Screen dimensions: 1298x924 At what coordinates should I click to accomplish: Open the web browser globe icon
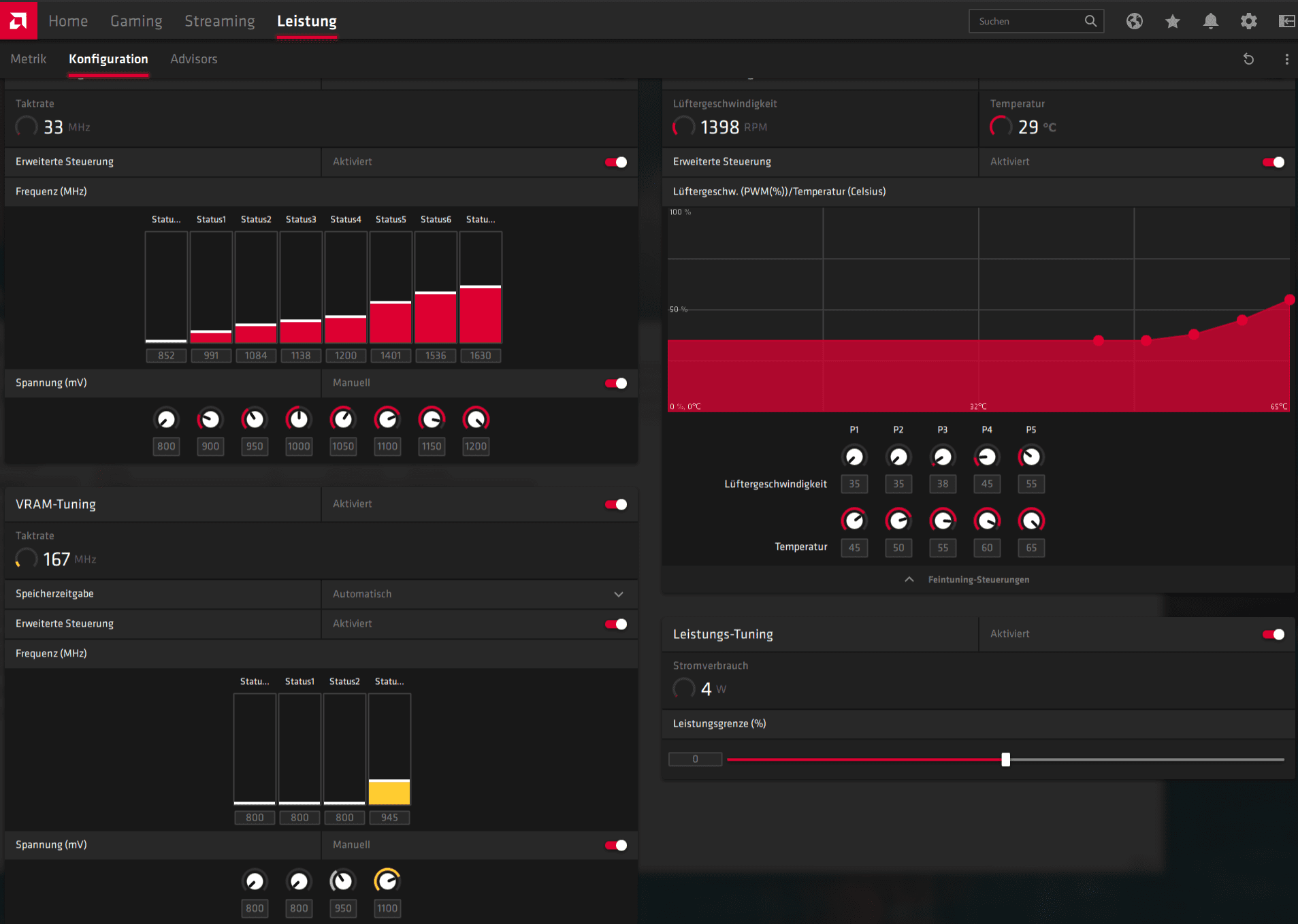coord(1134,21)
